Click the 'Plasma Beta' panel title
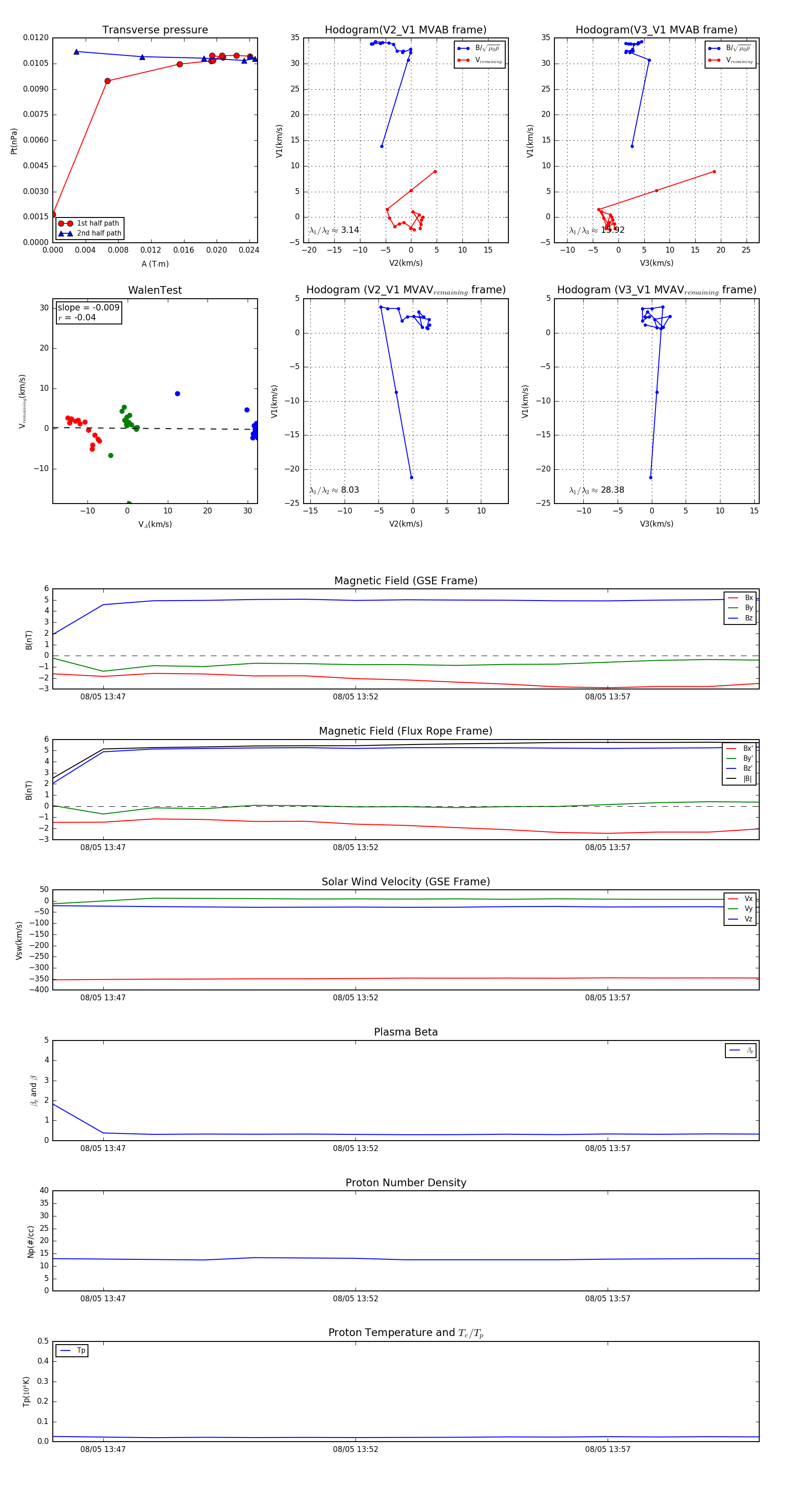Image resolution: width=812 pixels, height=1489 pixels. [x=406, y=1032]
